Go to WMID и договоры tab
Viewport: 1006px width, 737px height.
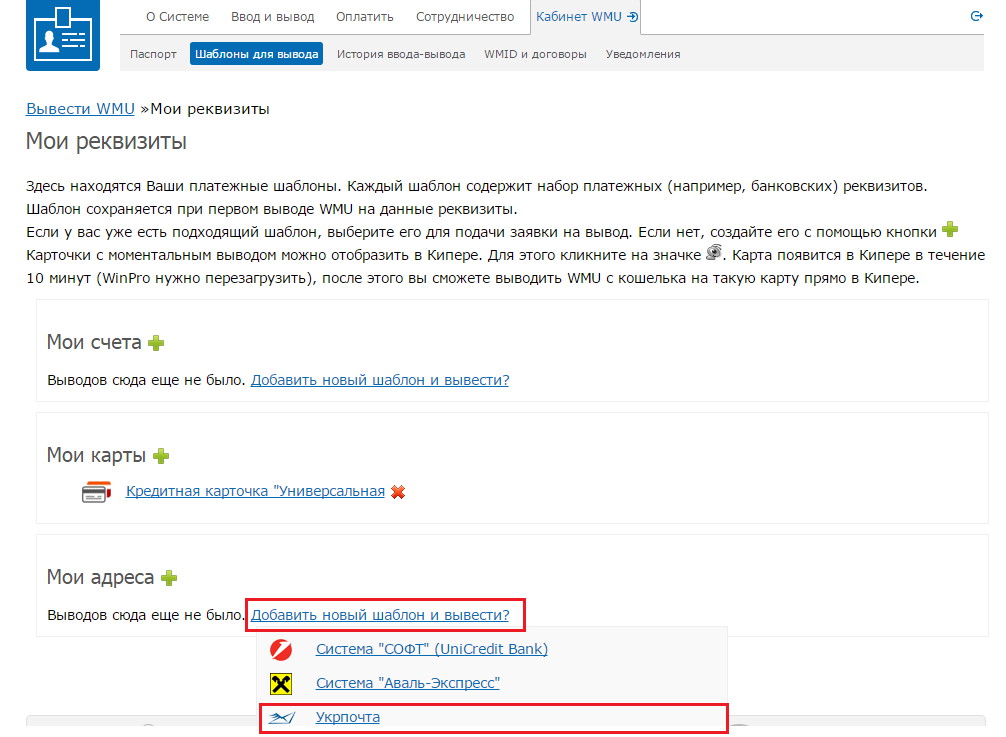[535, 54]
